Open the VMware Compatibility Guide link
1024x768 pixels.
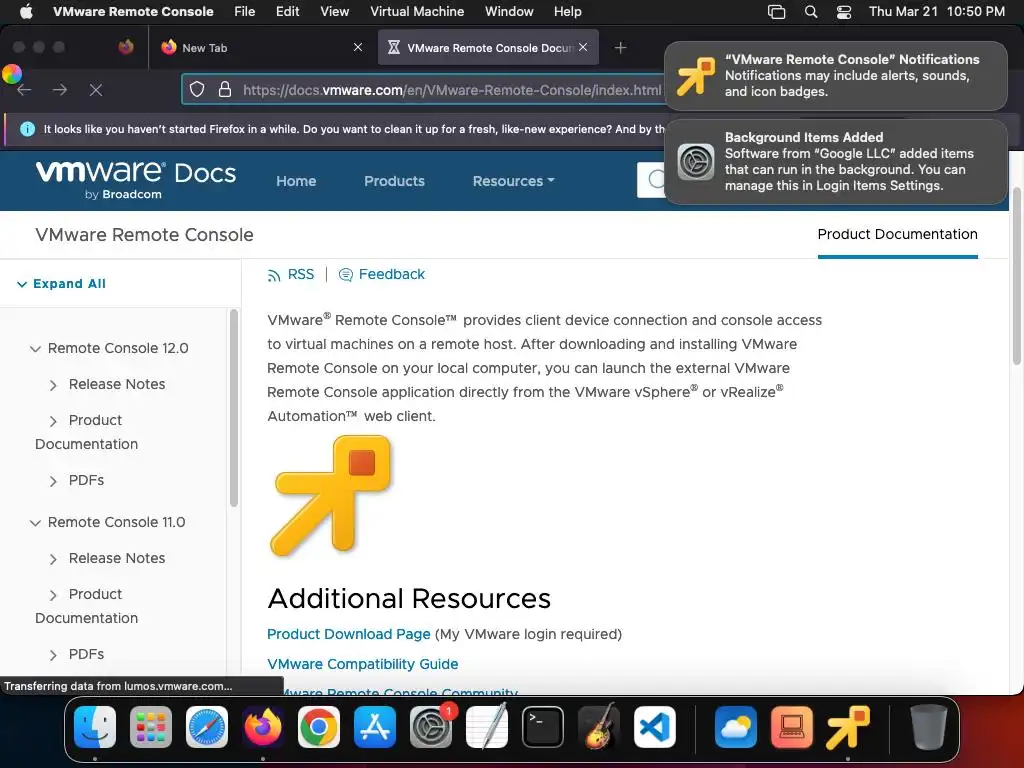coord(362,664)
